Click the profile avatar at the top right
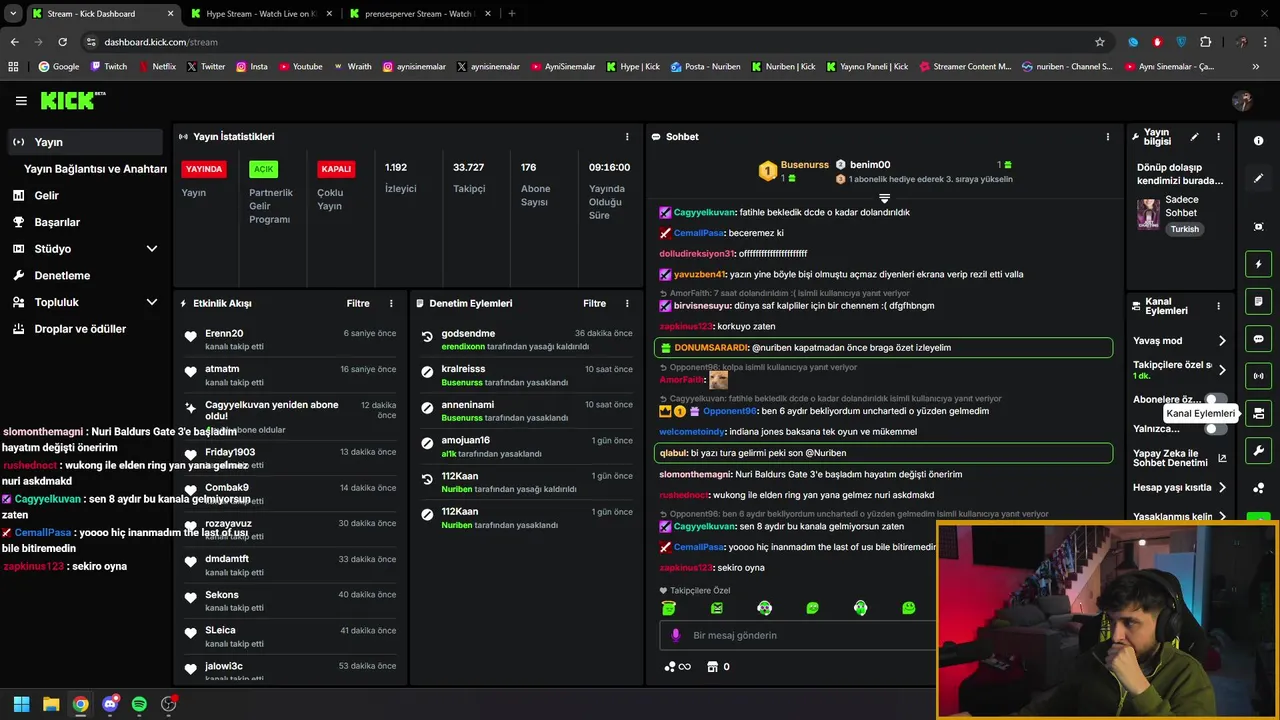This screenshot has width=1280, height=720. 1242,101
